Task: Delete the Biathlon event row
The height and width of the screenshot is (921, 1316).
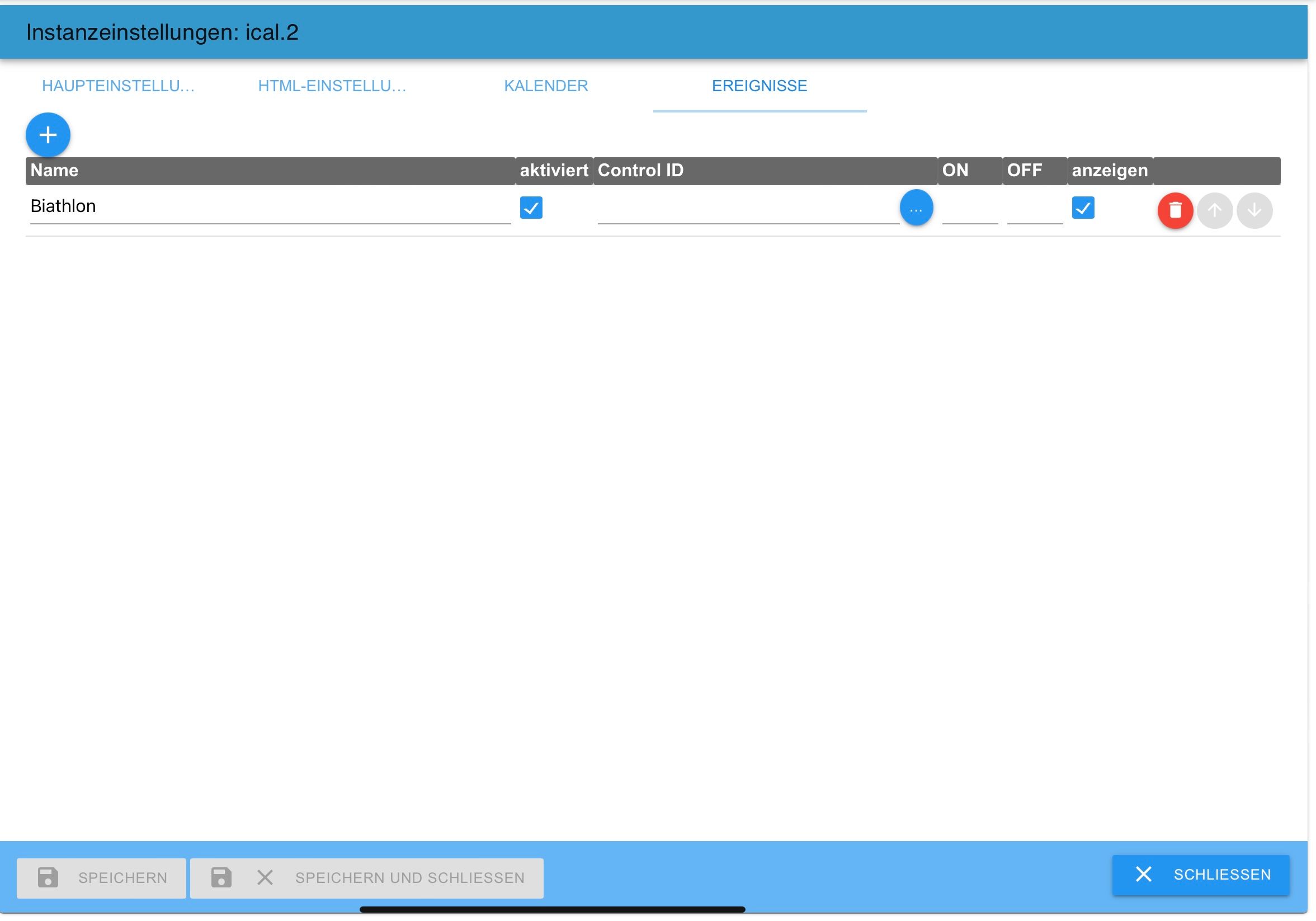Action: [x=1175, y=210]
